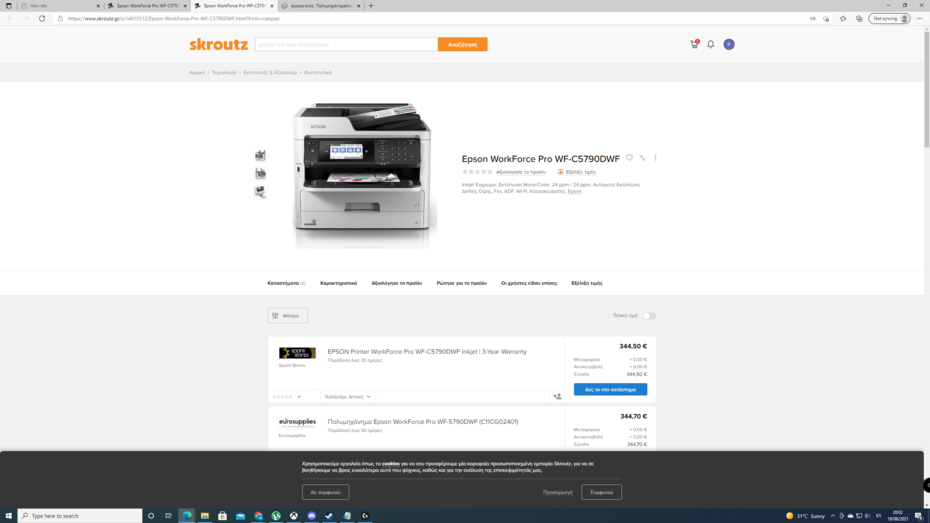Click the Προσαρμογή cookie settings link

click(x=558, y=492)
